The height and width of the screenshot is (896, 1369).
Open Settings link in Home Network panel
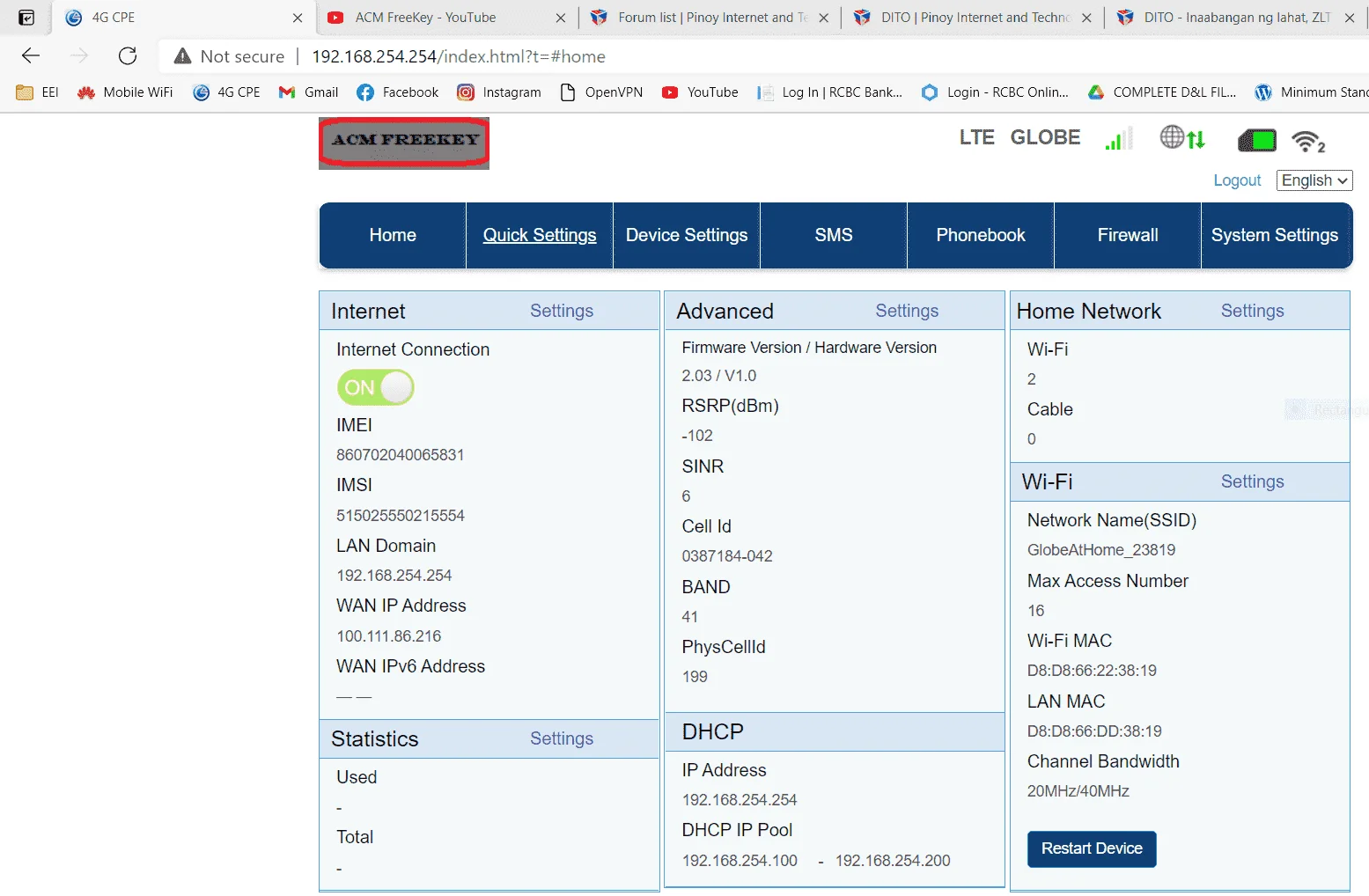click(x=1252, y=311)
